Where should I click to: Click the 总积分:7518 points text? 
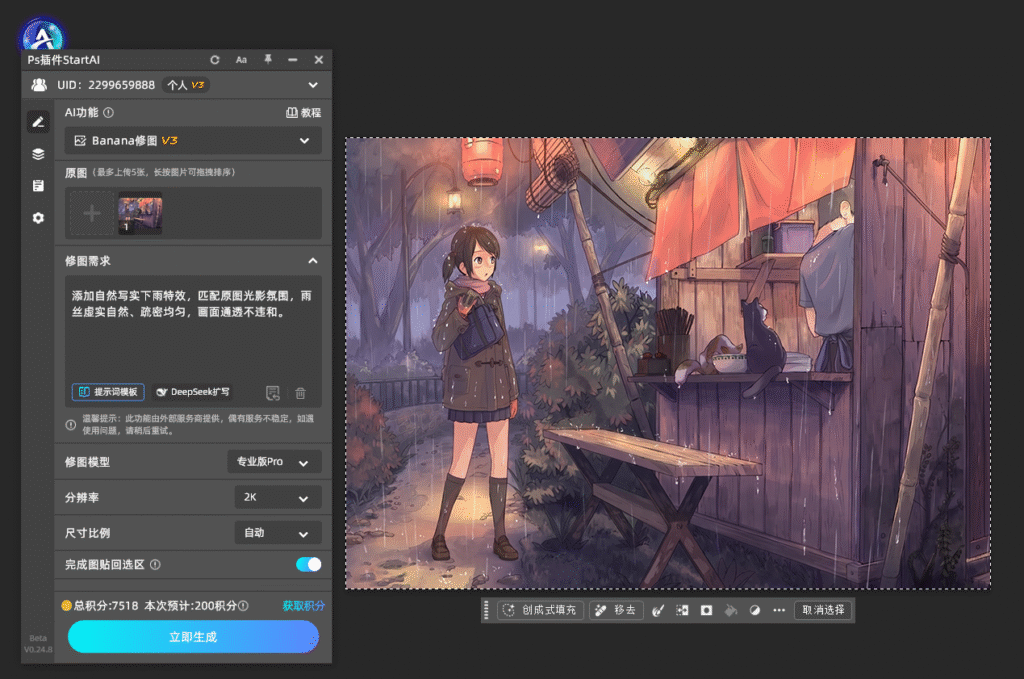coord(106,606)
